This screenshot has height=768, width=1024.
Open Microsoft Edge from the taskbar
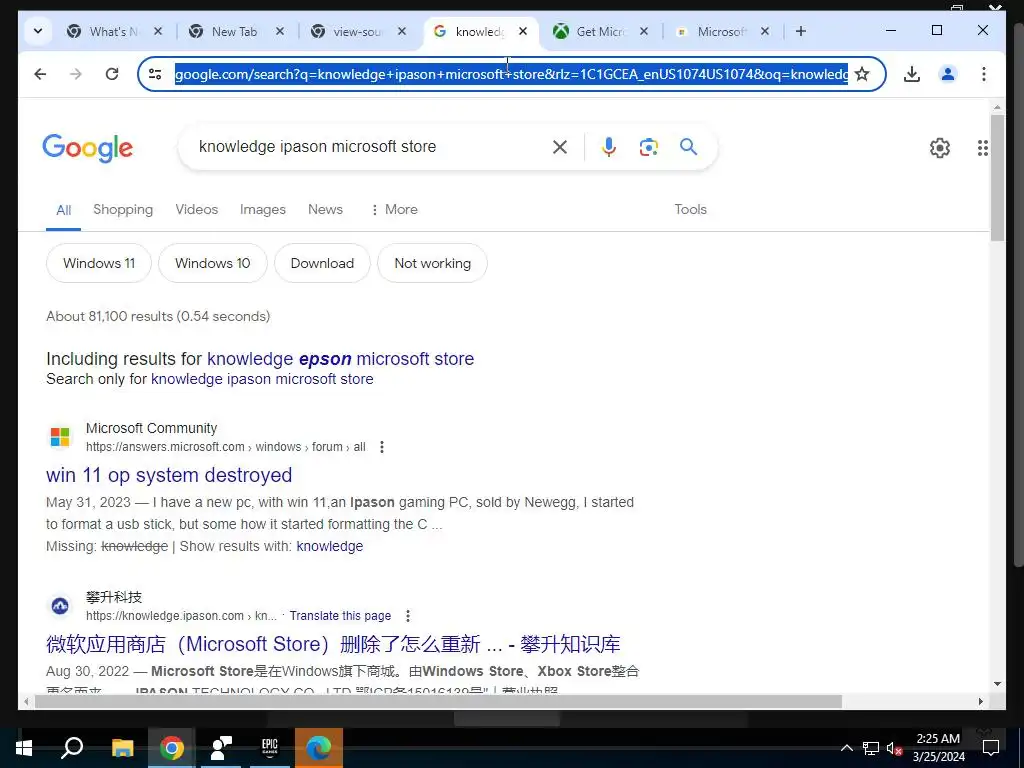319,748
